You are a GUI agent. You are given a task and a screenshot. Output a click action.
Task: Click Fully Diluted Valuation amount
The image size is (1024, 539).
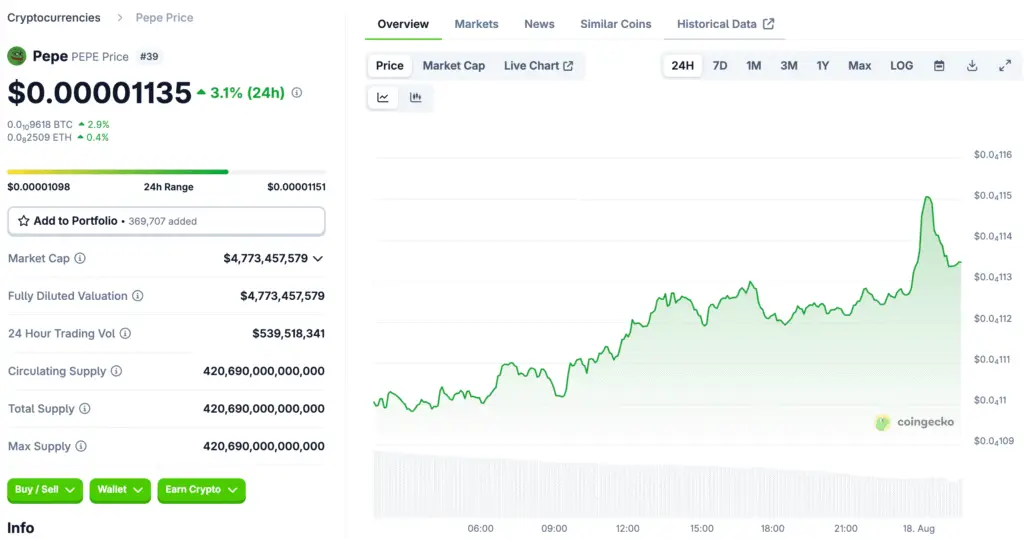[x=282, y=296]
